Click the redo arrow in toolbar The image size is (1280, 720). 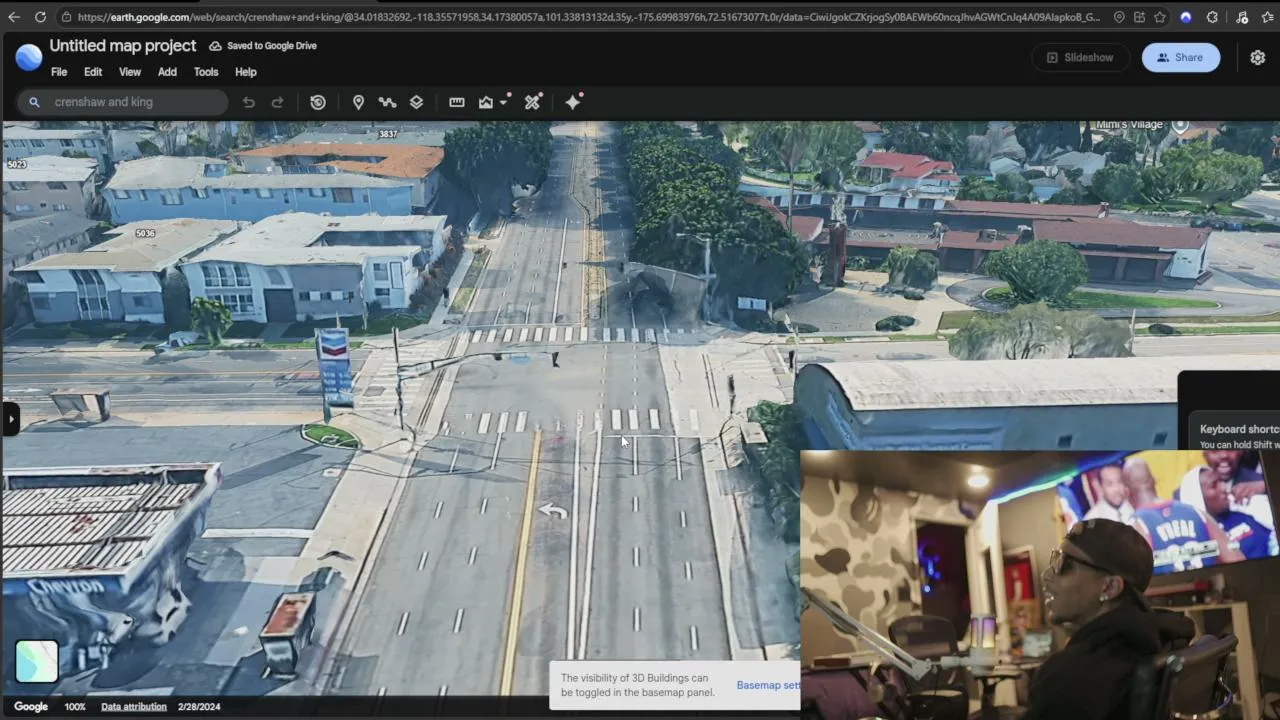(x=277, y=102)
